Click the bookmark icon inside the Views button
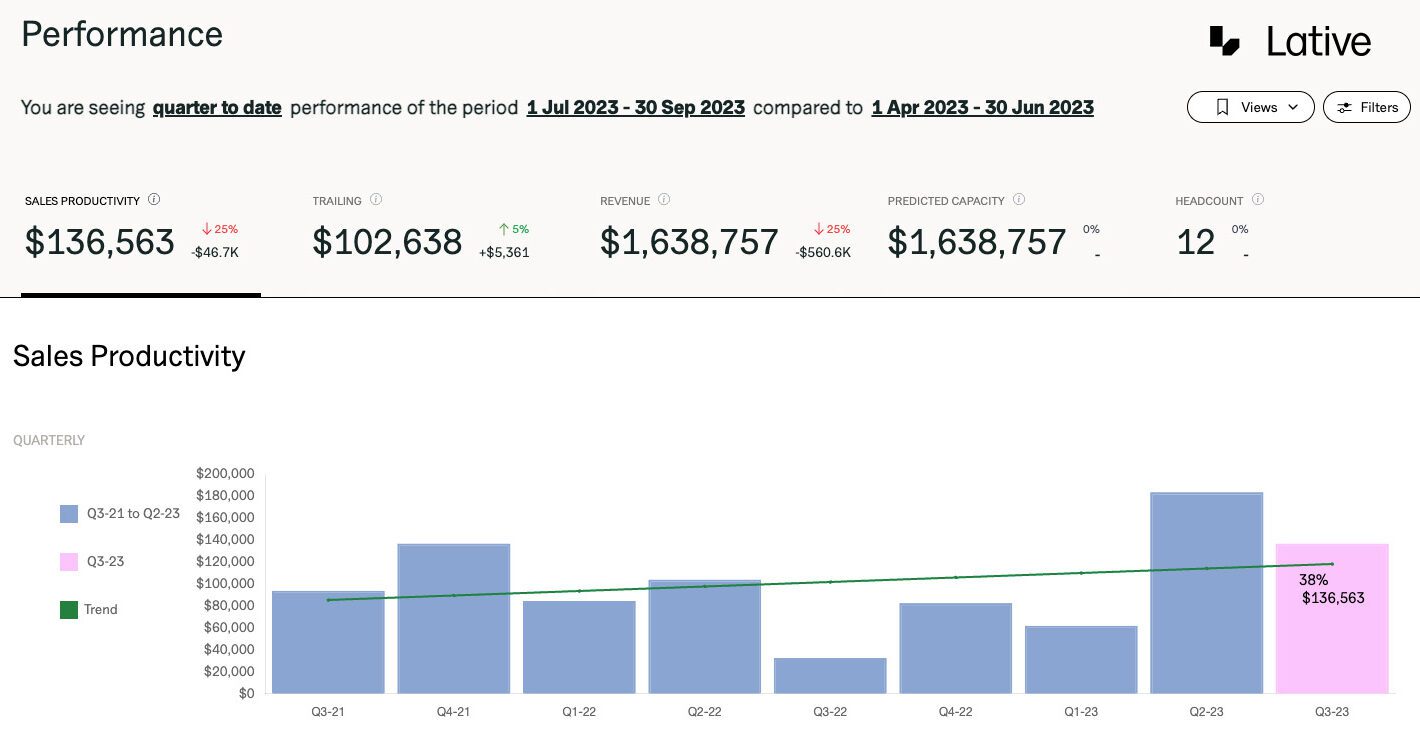 [1221, 107]
